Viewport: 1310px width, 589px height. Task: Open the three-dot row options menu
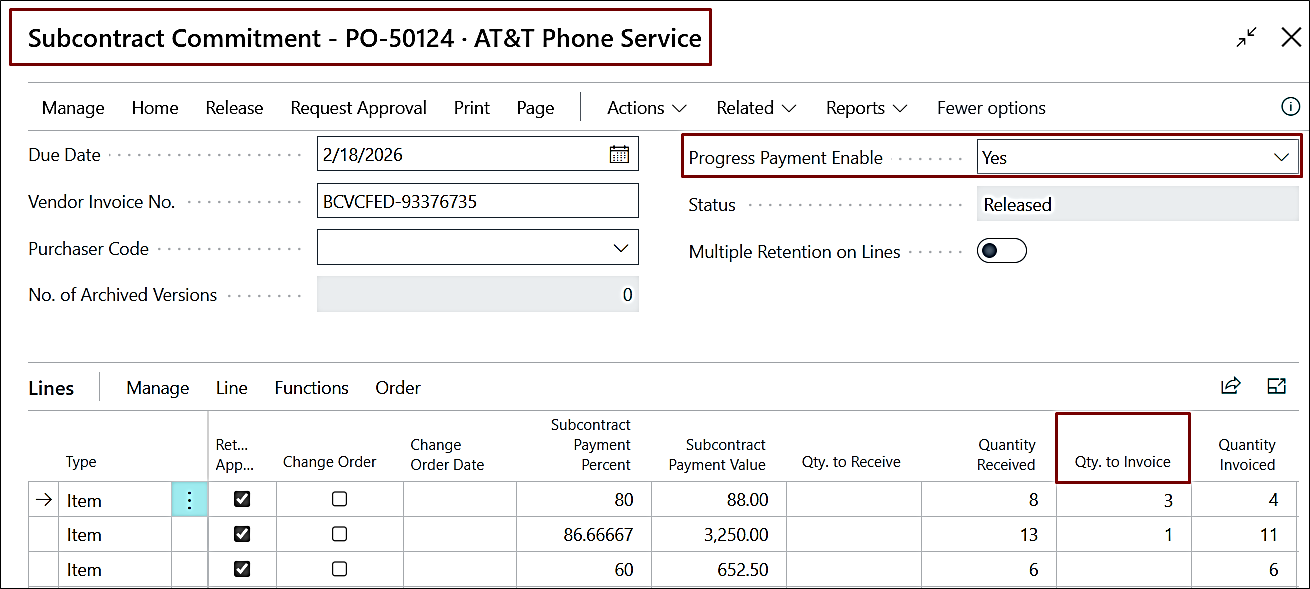190,500
